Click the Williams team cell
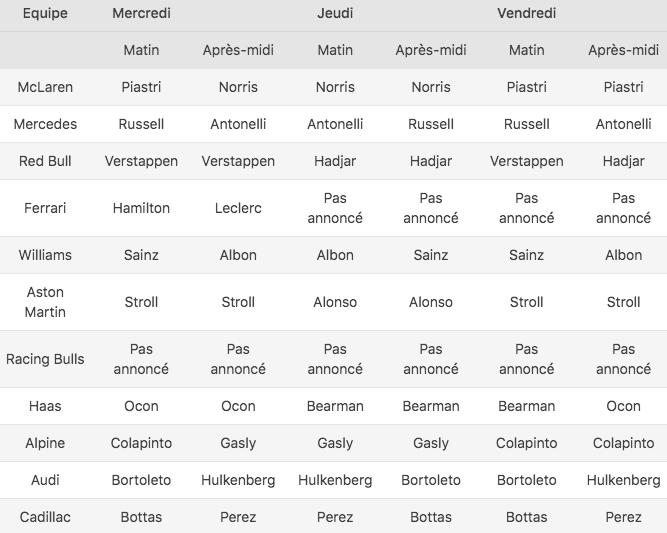 click(45, 255)
